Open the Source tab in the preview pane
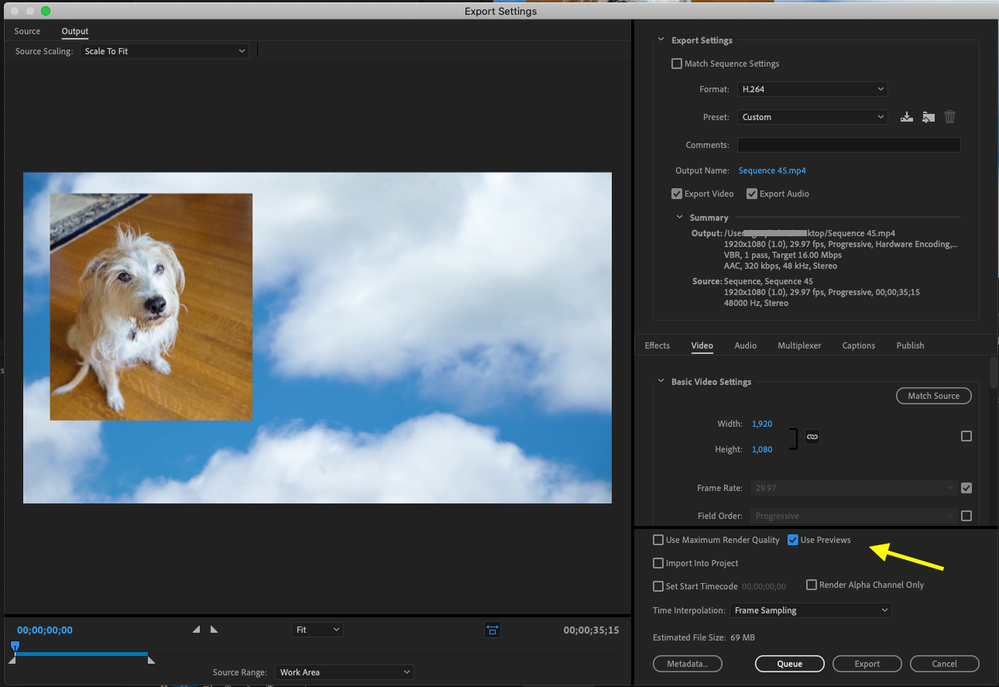 pos(26,30)
